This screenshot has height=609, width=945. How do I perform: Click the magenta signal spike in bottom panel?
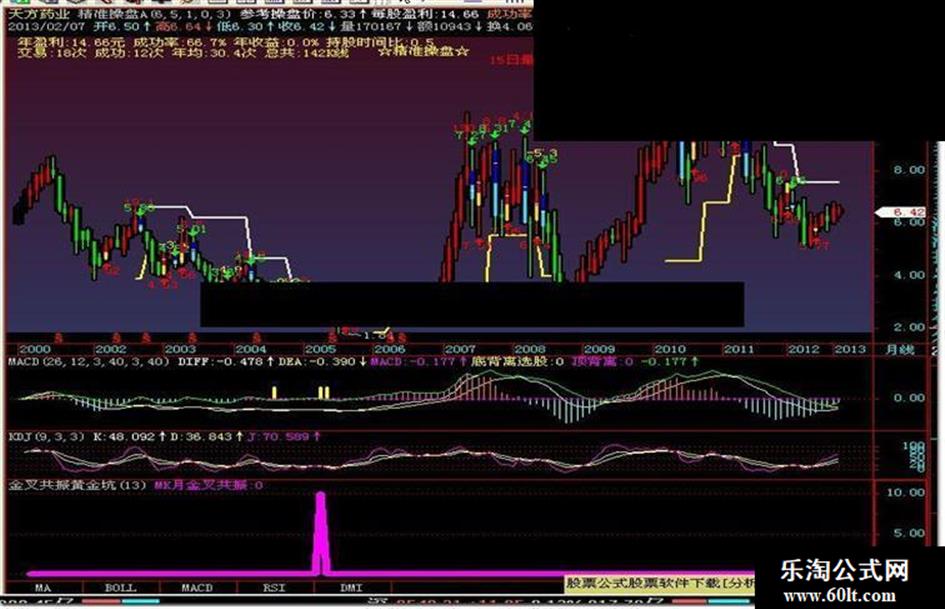321,531
